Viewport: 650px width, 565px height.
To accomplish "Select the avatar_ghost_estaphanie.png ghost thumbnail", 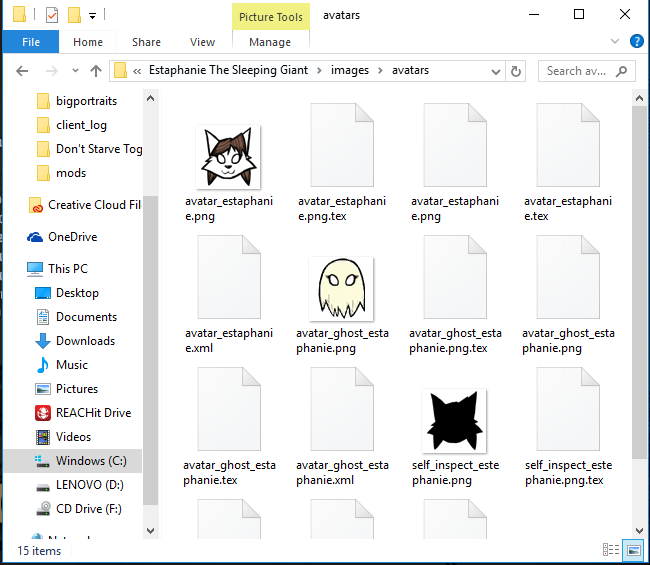I will tap(341, 287).
